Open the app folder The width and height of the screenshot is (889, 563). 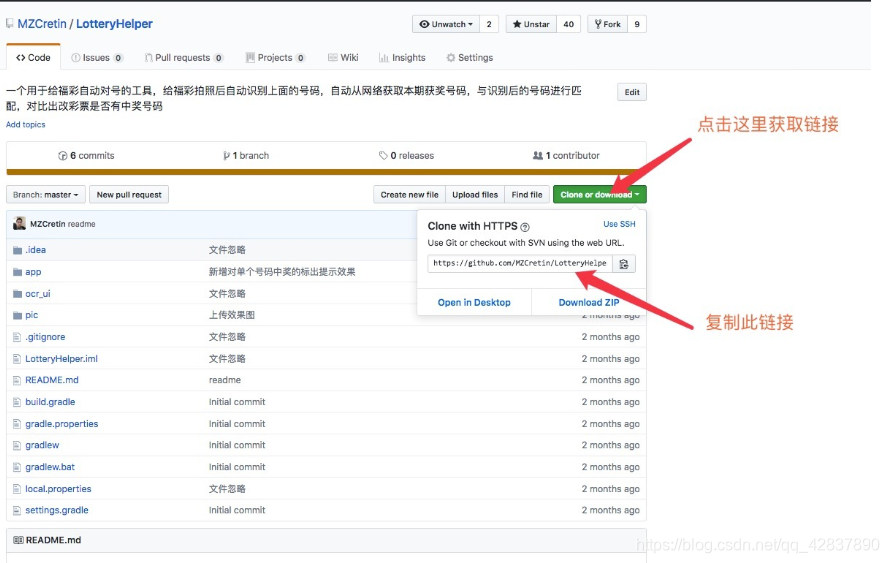(x=33, y=272)
